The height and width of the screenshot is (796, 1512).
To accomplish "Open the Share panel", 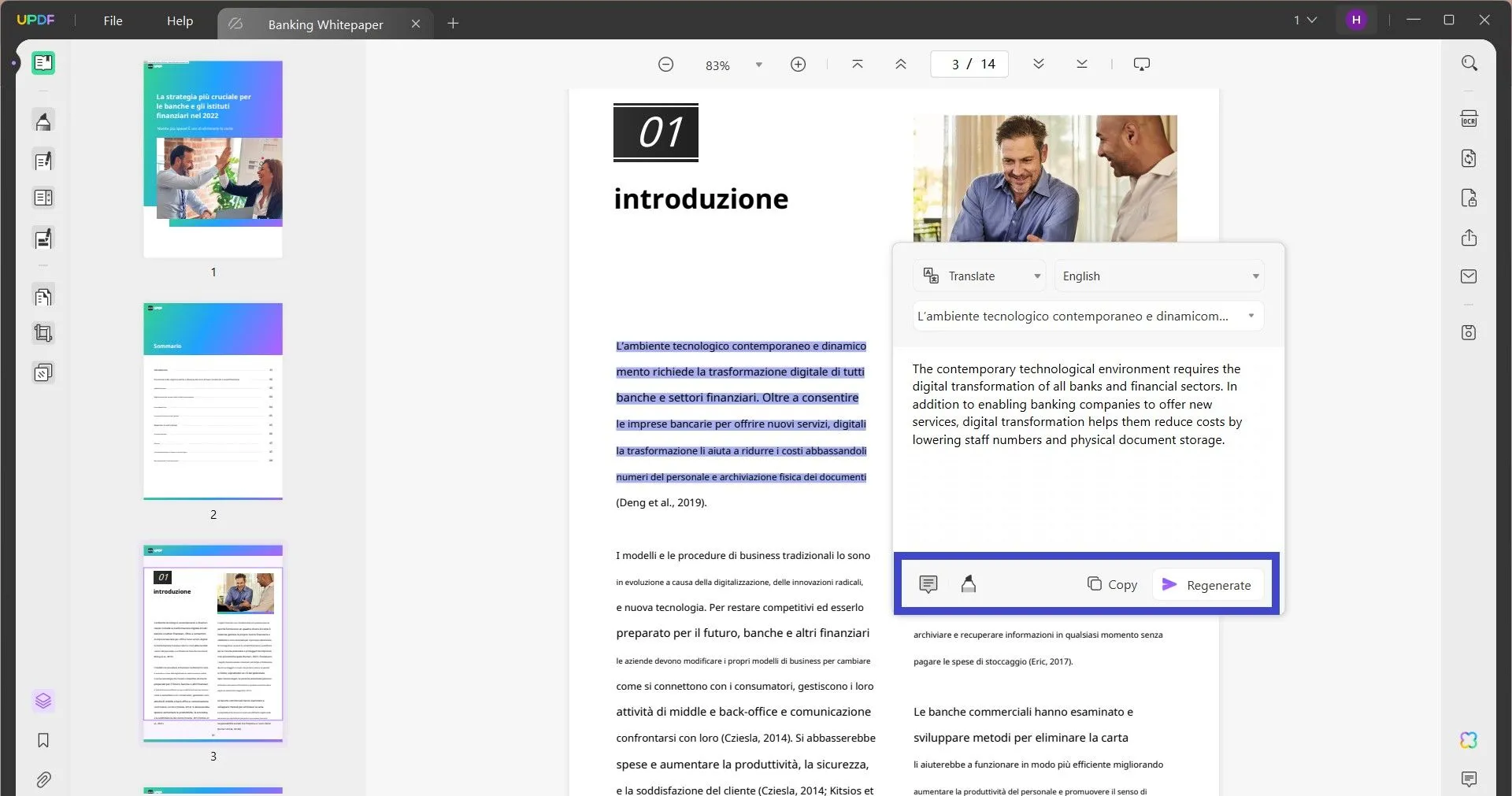I will pos(1469,238).
